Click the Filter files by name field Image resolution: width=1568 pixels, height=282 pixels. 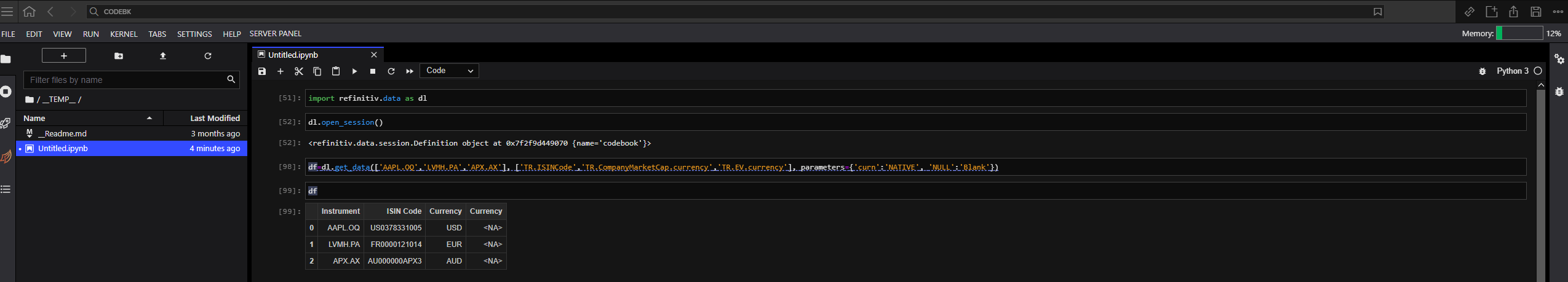pos(132,80)
